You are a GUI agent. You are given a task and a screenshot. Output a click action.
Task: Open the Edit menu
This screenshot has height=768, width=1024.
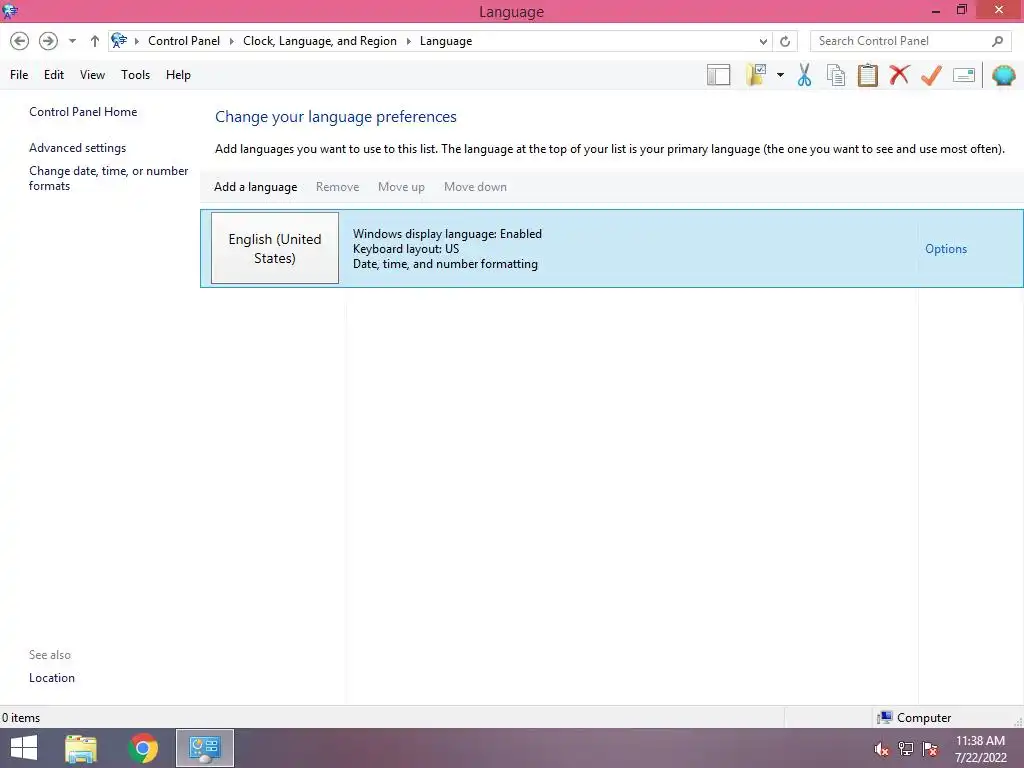point(54,75)
